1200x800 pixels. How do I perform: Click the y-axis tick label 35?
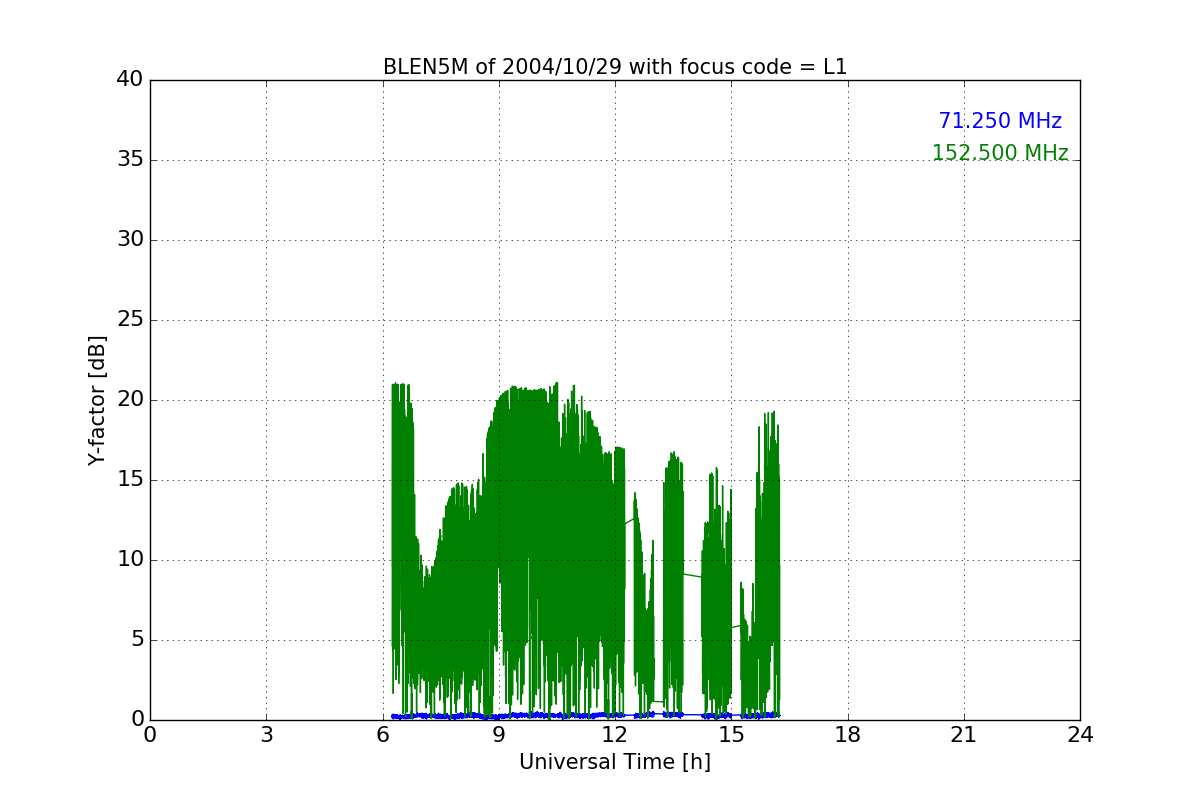point(130,160)
